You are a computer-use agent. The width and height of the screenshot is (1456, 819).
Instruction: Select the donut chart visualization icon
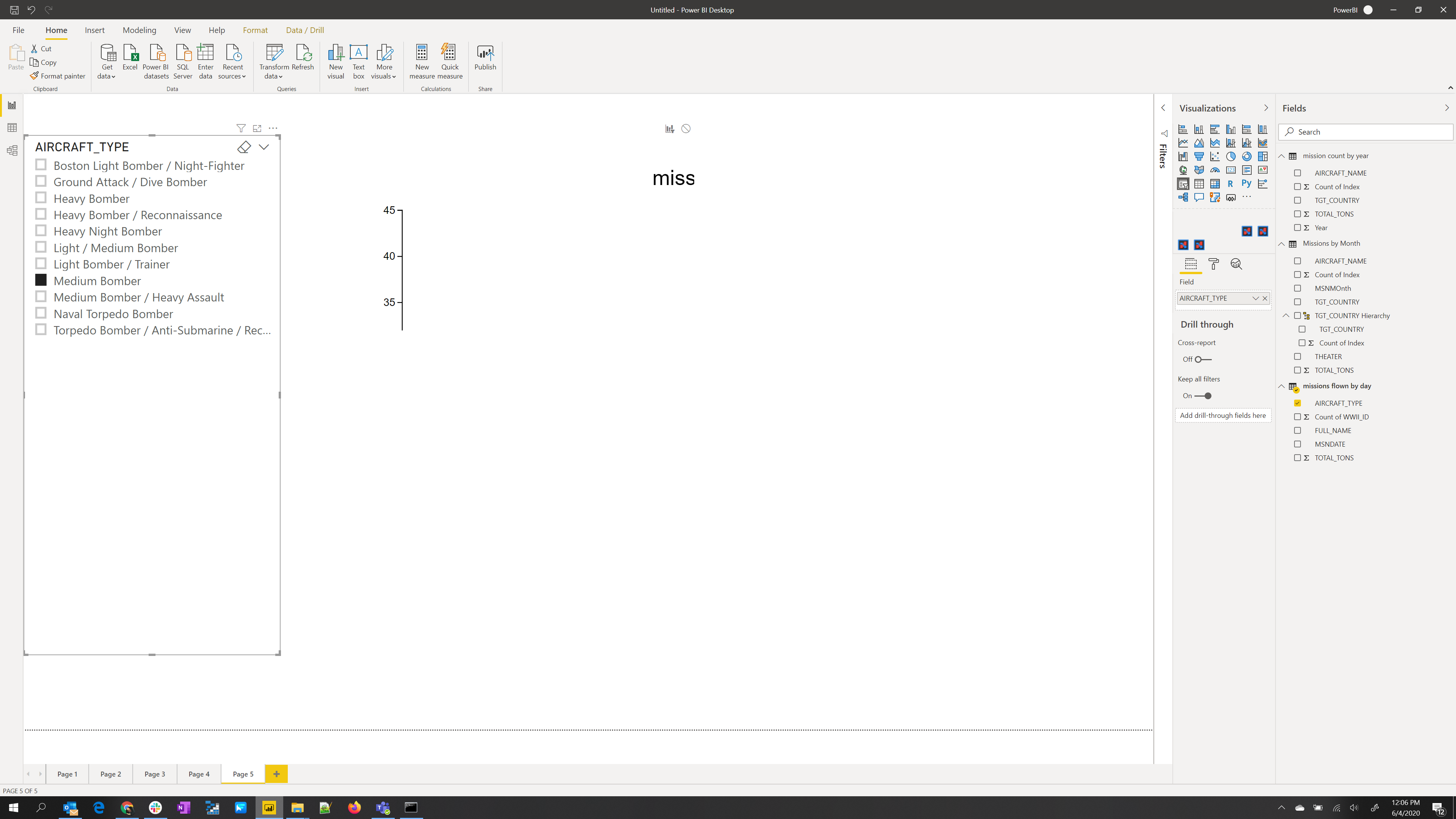(x=1246, y=157)
